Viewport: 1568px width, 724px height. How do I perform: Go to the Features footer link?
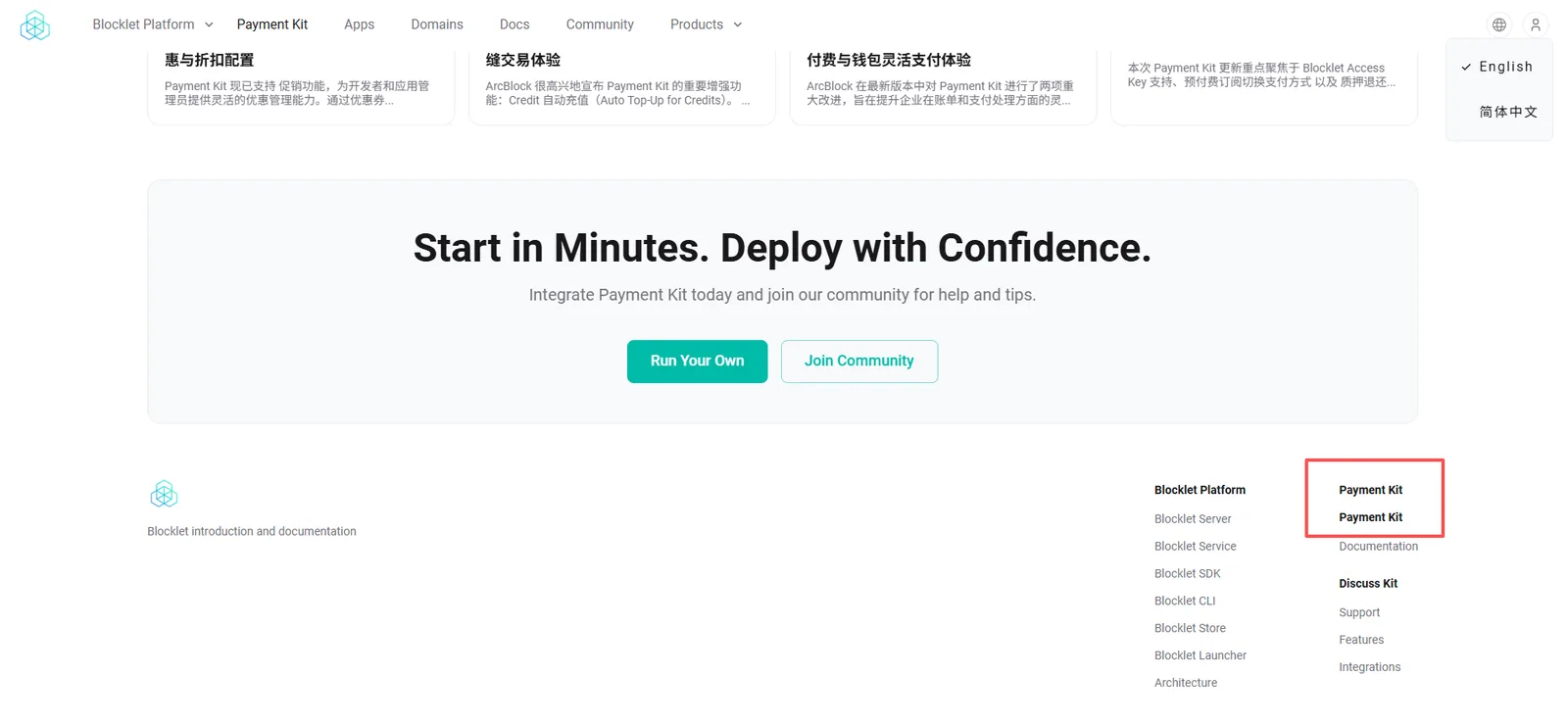[x=1361, y=641]
